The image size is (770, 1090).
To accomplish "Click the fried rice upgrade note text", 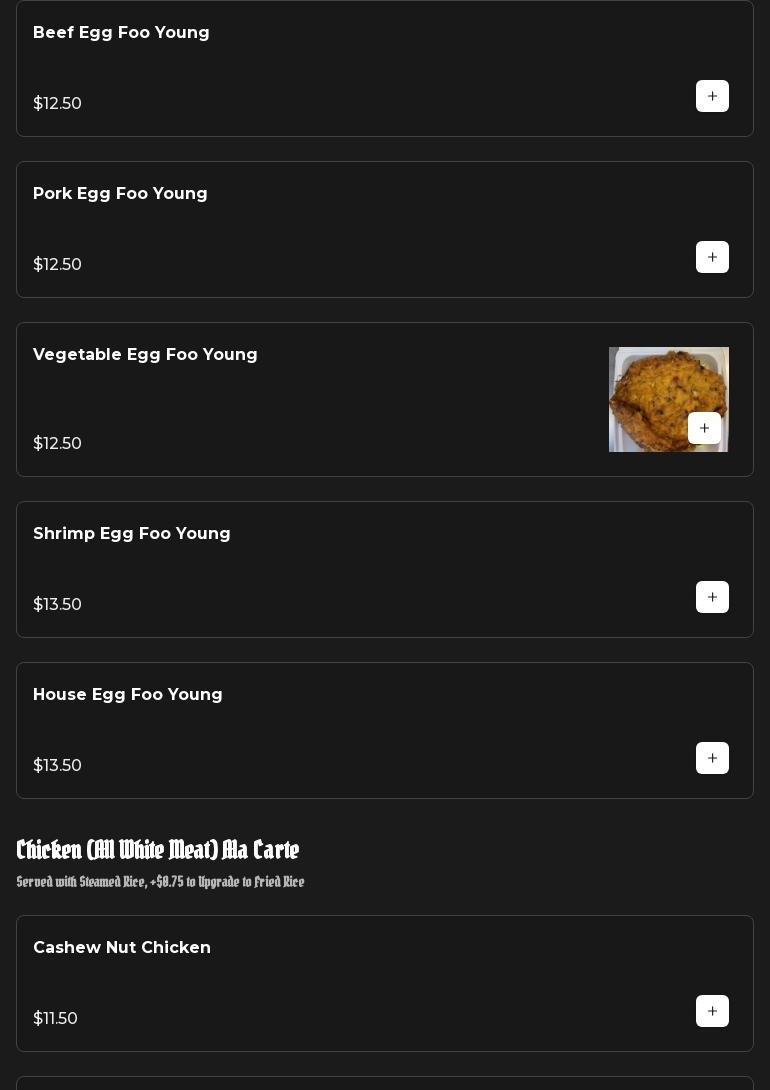I will (161, 882).
